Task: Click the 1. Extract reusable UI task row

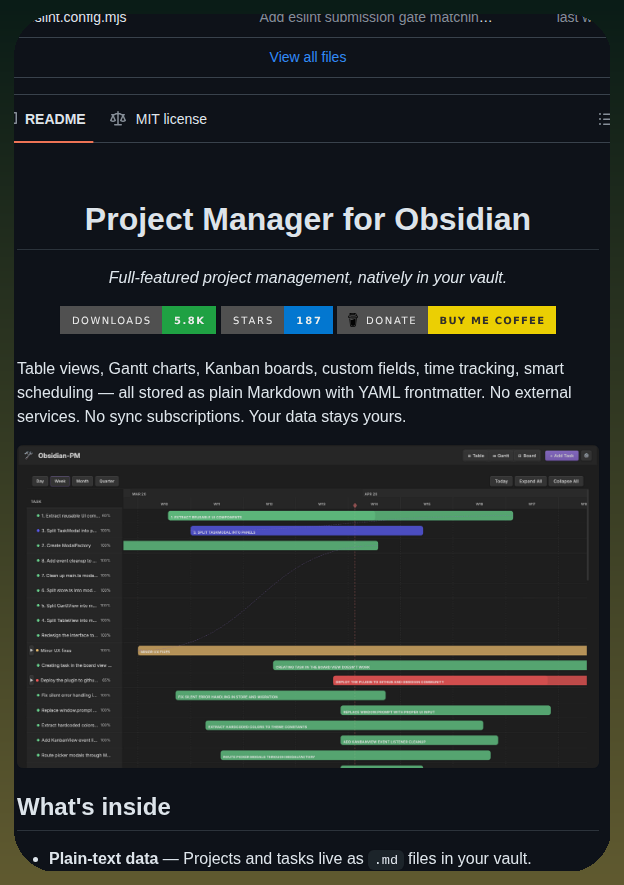Action: (73, 515)
